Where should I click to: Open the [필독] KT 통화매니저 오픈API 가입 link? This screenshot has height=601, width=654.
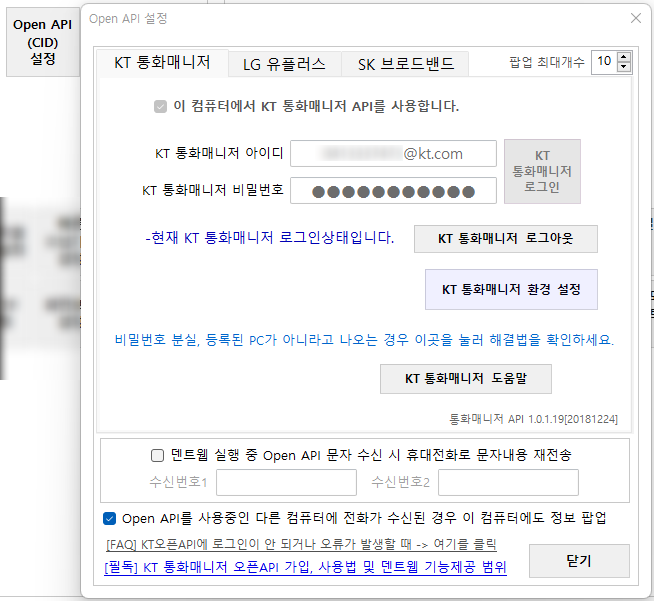click(x=305, y=567)
